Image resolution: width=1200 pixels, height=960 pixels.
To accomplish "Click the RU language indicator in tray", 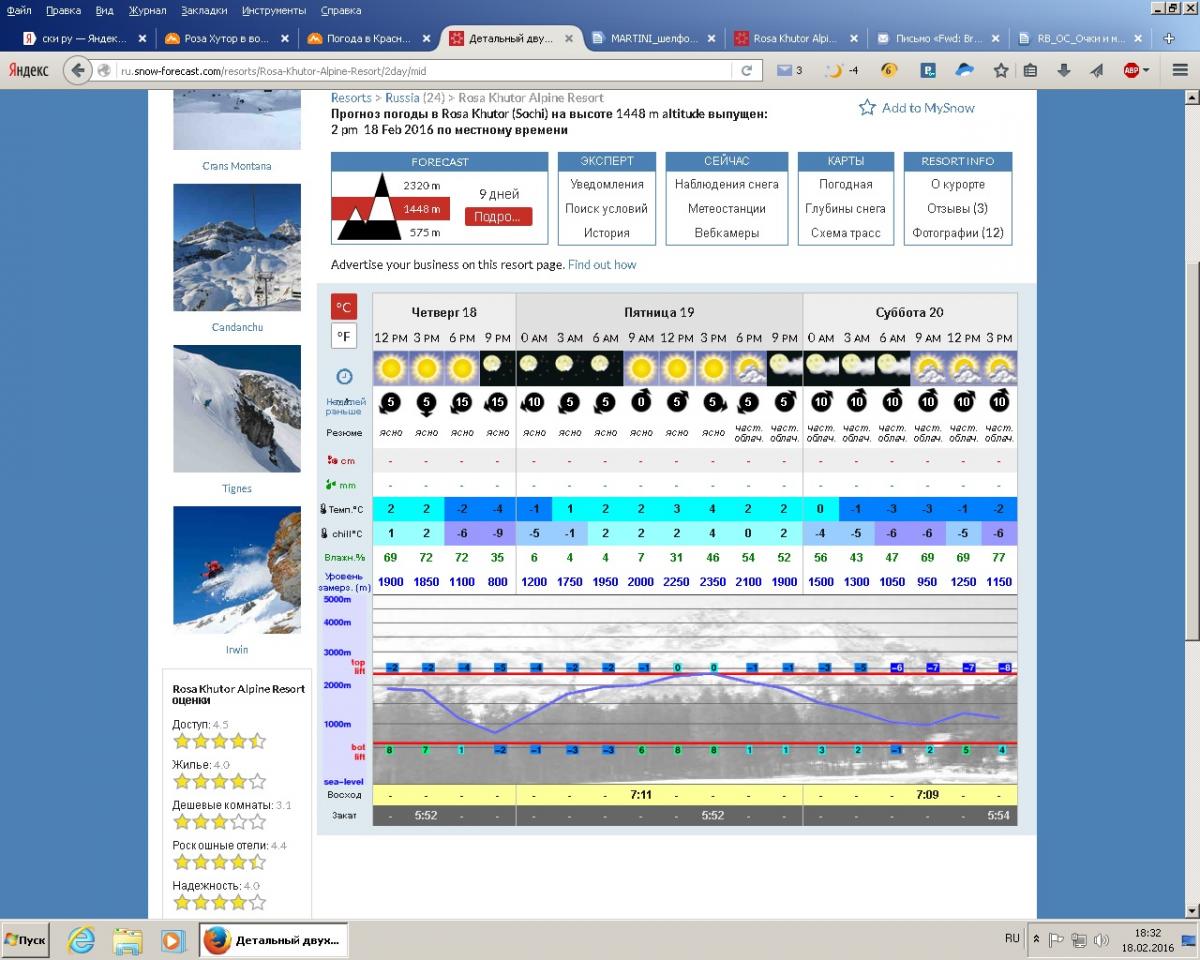I will pos(1012,939).
